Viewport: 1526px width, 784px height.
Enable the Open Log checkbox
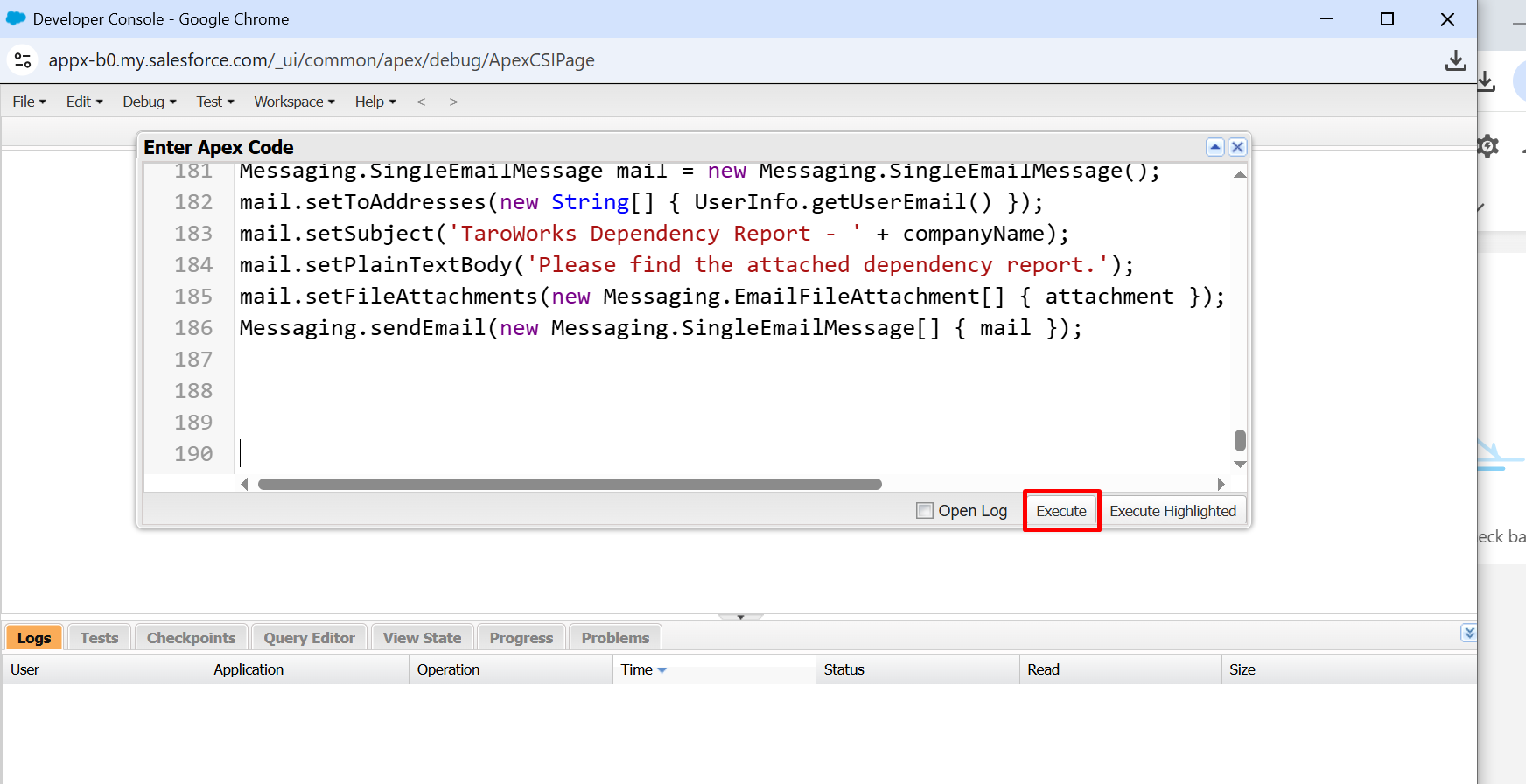pos(925,511)
